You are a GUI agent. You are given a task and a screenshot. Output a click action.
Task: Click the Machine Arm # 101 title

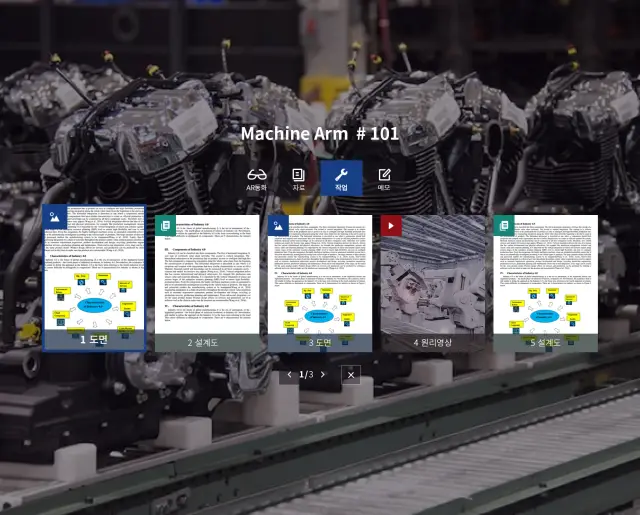pyautogui.click(x=320, y=134)
